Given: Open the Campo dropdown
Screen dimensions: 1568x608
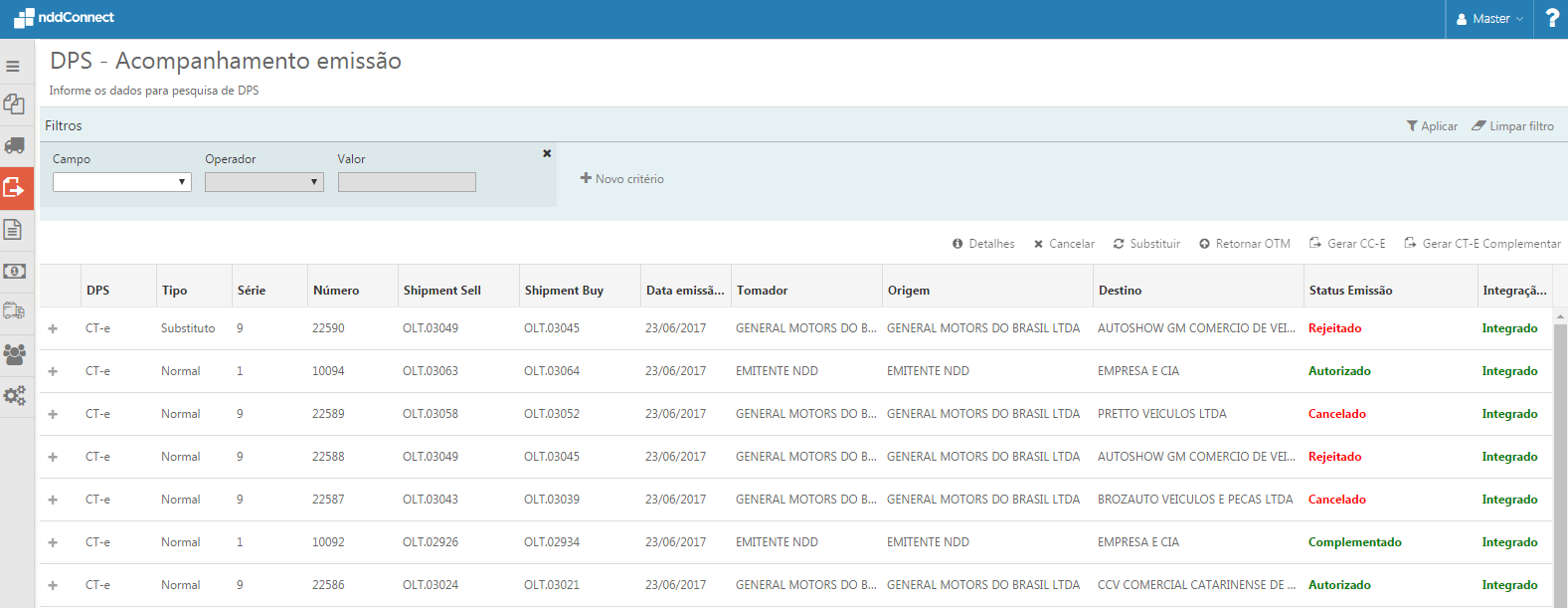Looking at the screenshot, I should pos(121,182).
